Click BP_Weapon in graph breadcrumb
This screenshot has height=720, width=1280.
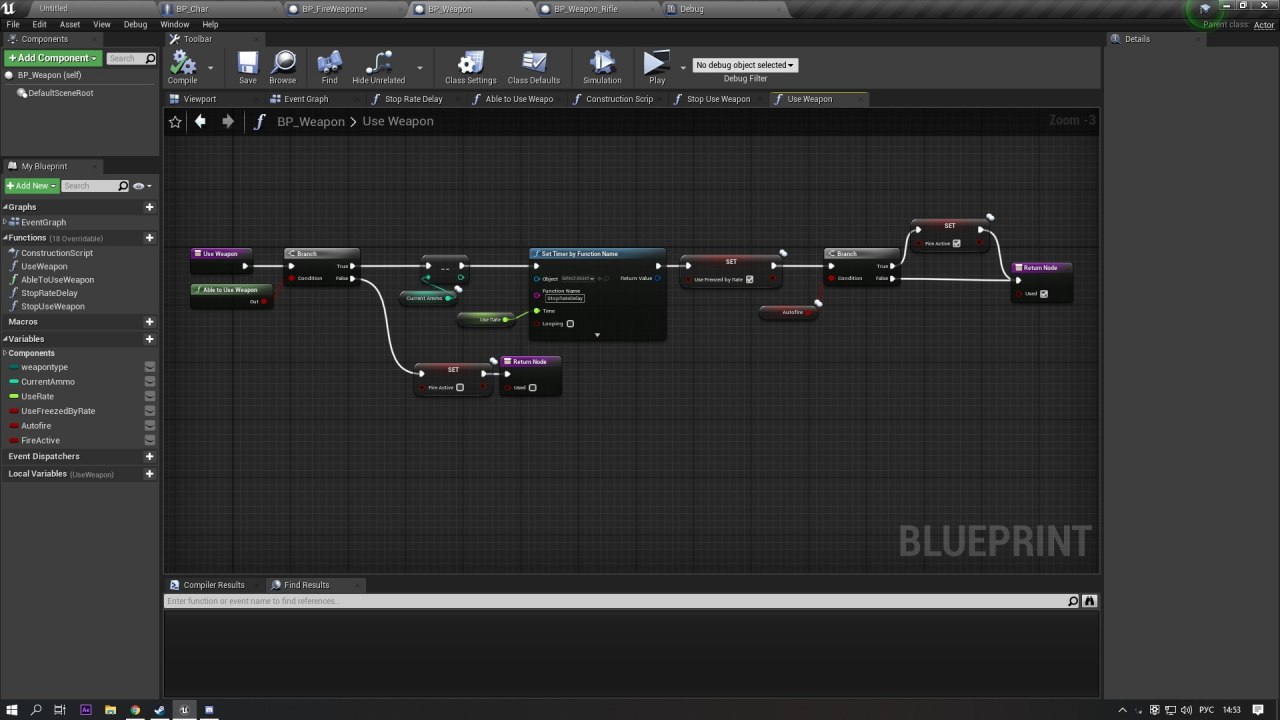[311, 121]
